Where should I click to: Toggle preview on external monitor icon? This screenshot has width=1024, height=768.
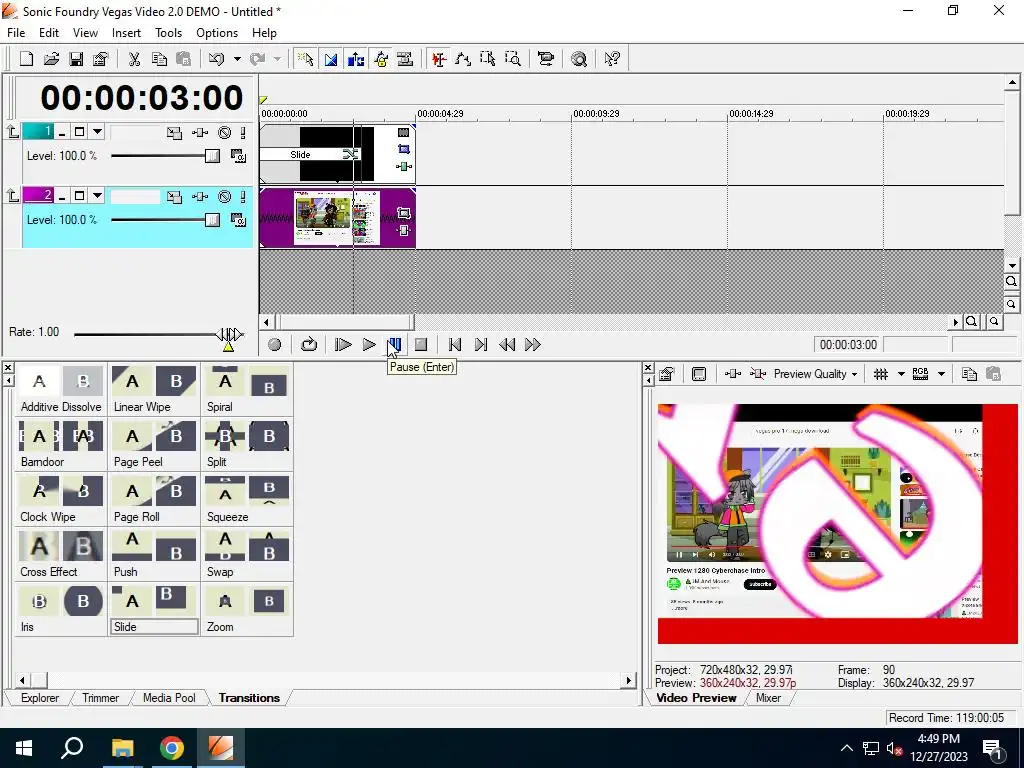coord(699,374)
